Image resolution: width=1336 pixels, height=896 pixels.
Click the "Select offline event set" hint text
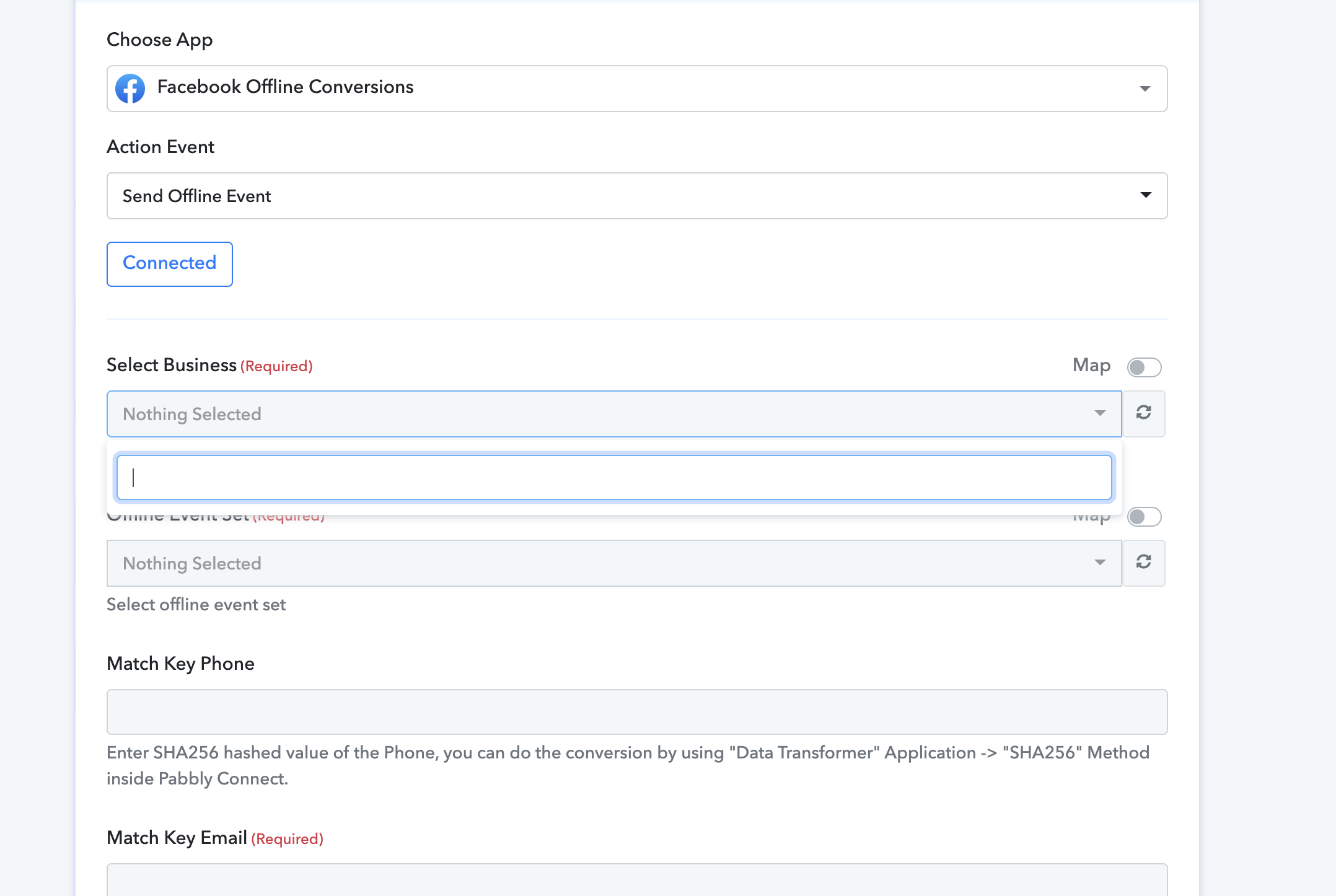click(x=196, y=604)
